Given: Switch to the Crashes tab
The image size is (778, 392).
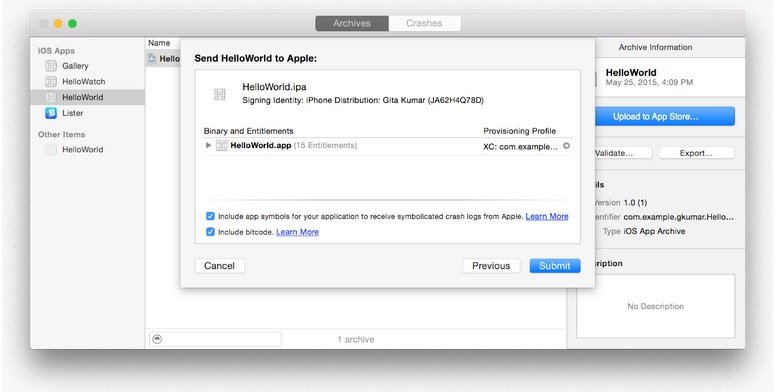Looking at the screenshot, I should pyautogui.click(x=424, y=23).
